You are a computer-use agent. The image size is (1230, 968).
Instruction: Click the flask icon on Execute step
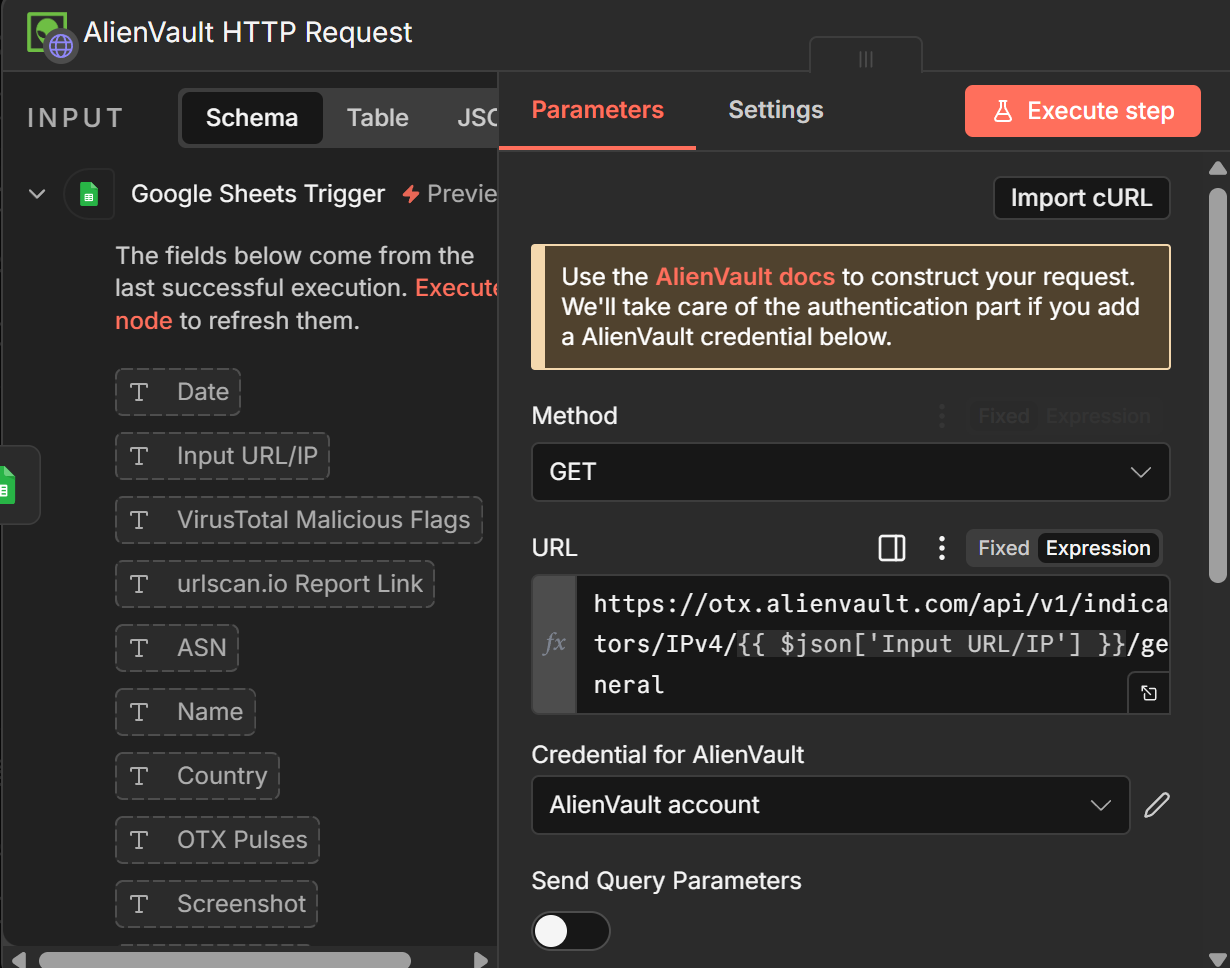pyautogui.click(x=1003, y=111)
